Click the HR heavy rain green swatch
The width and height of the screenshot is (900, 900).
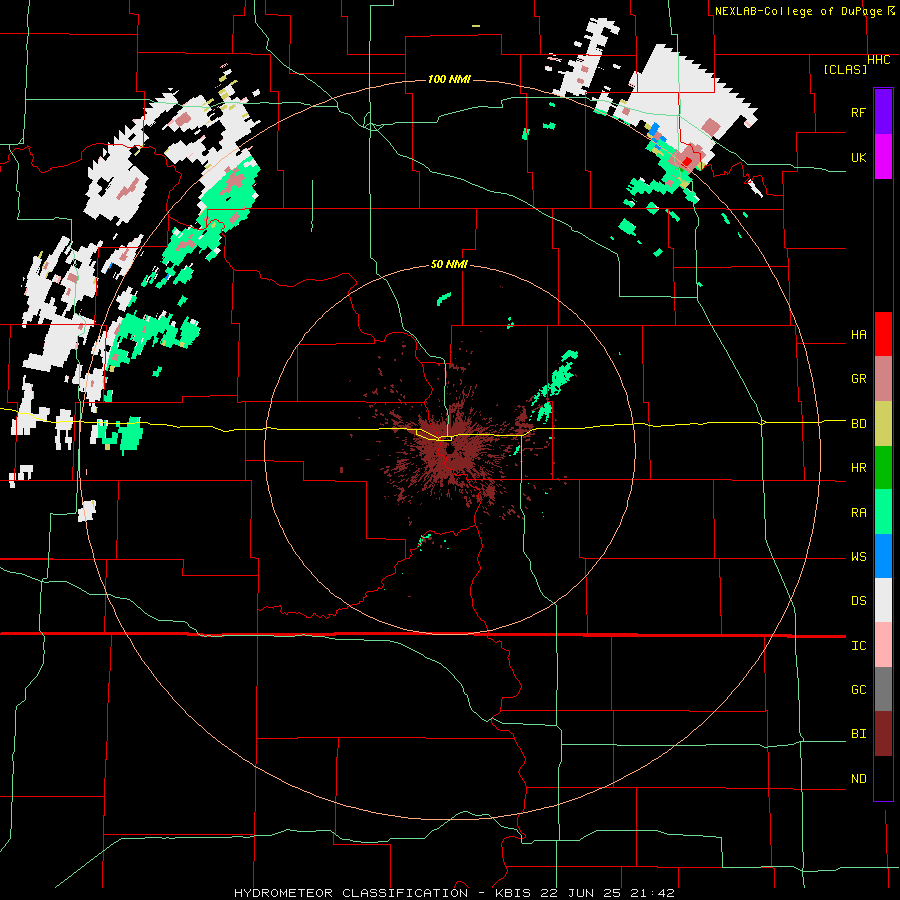[x=883, y=467]
